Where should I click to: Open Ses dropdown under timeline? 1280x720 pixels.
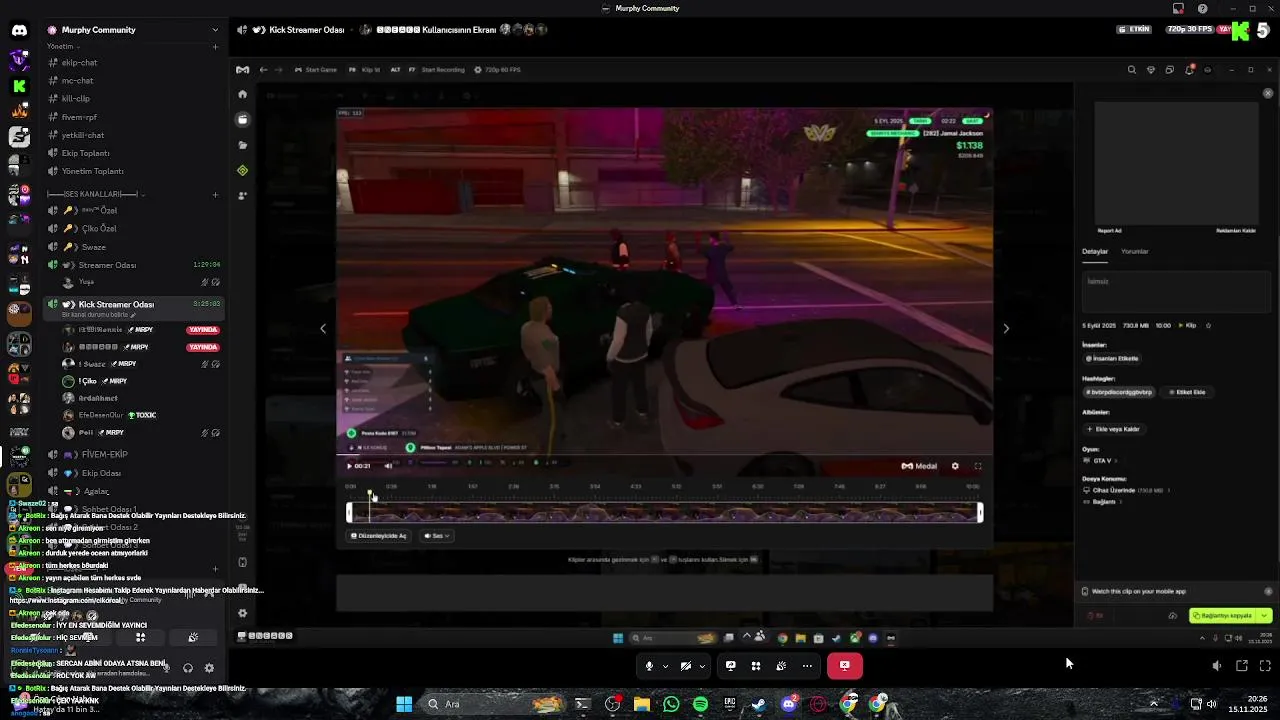coord(437,536)
